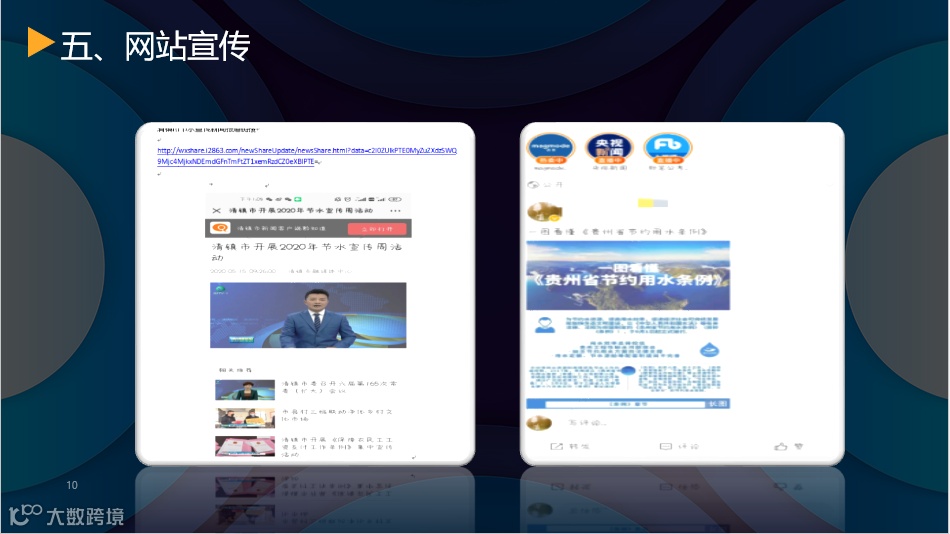
Task: Tap the thumbs-up like icon
Action: pyautogui.click(x=780, y=446)
